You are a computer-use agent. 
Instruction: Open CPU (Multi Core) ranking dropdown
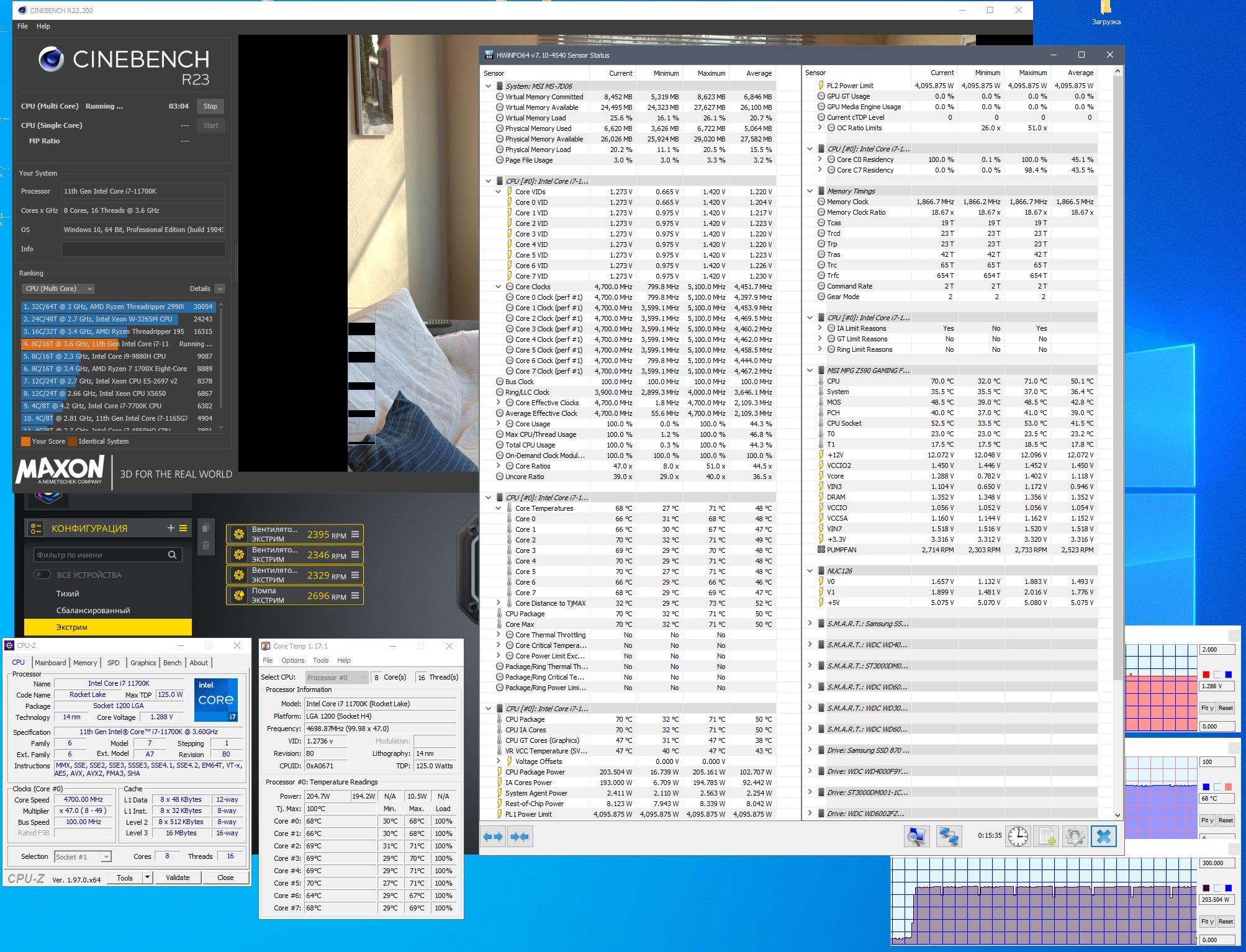[59, 289]
